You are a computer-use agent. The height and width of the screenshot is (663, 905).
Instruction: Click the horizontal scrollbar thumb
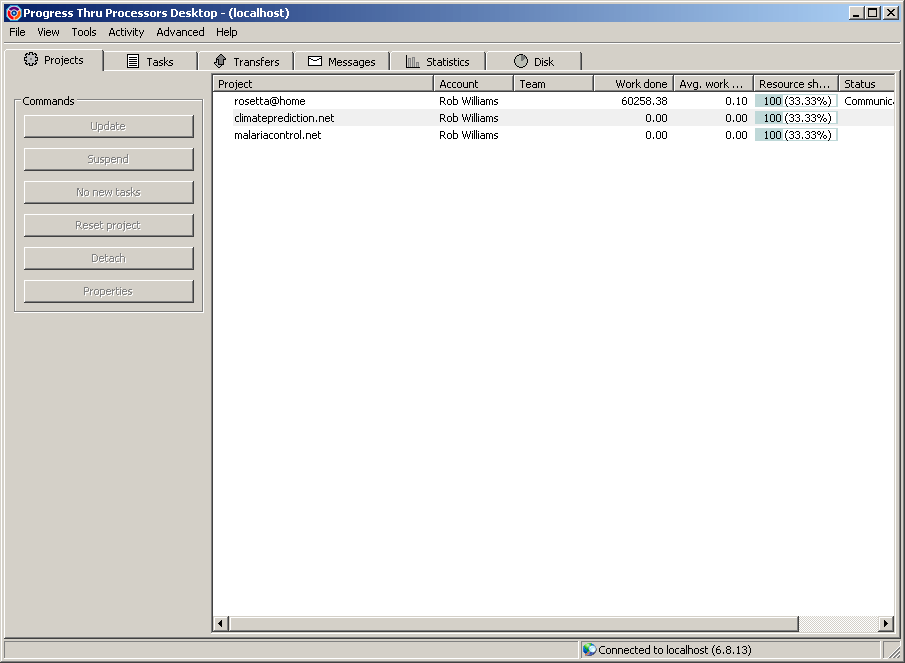click(x=514, y=623)
